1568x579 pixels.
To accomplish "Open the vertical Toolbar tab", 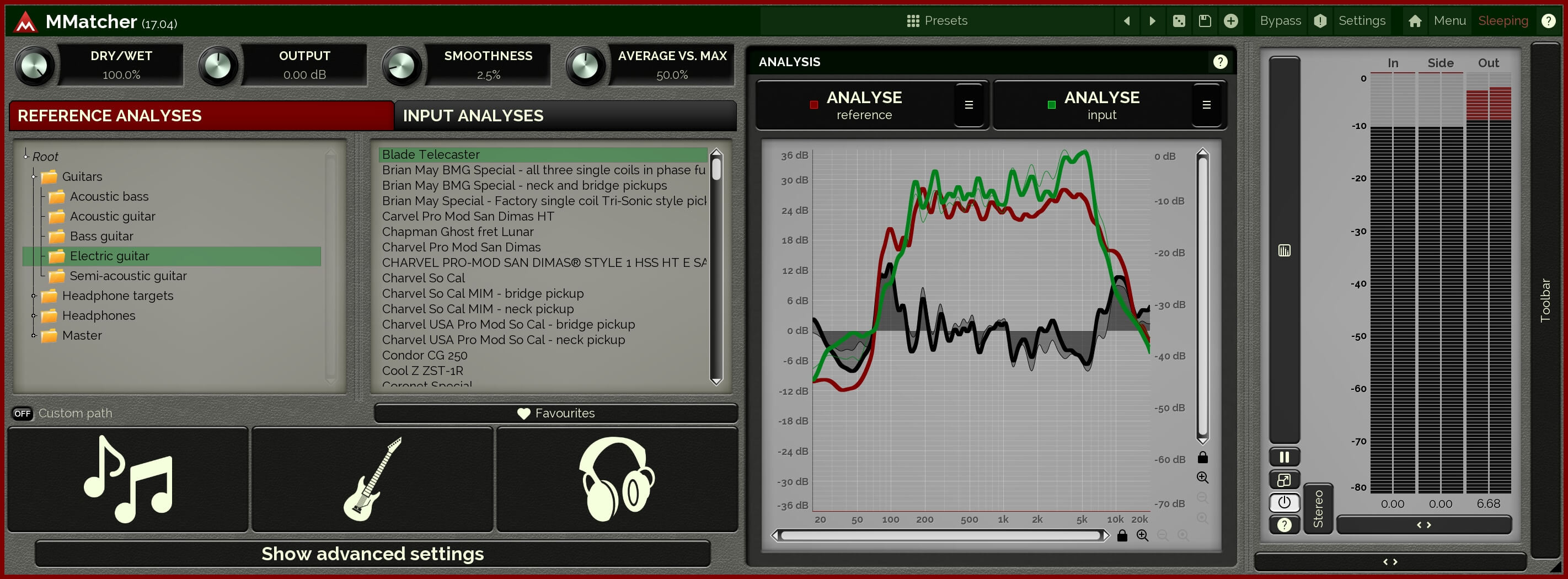I will pos(1545,300).
